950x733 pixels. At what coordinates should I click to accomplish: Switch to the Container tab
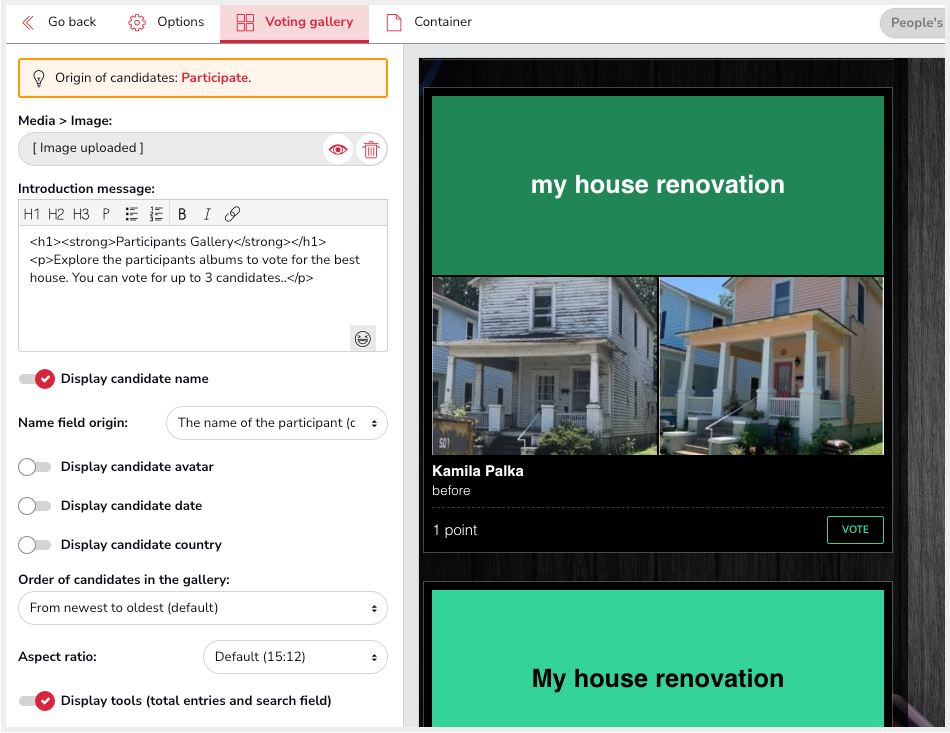tap(430, 22)
